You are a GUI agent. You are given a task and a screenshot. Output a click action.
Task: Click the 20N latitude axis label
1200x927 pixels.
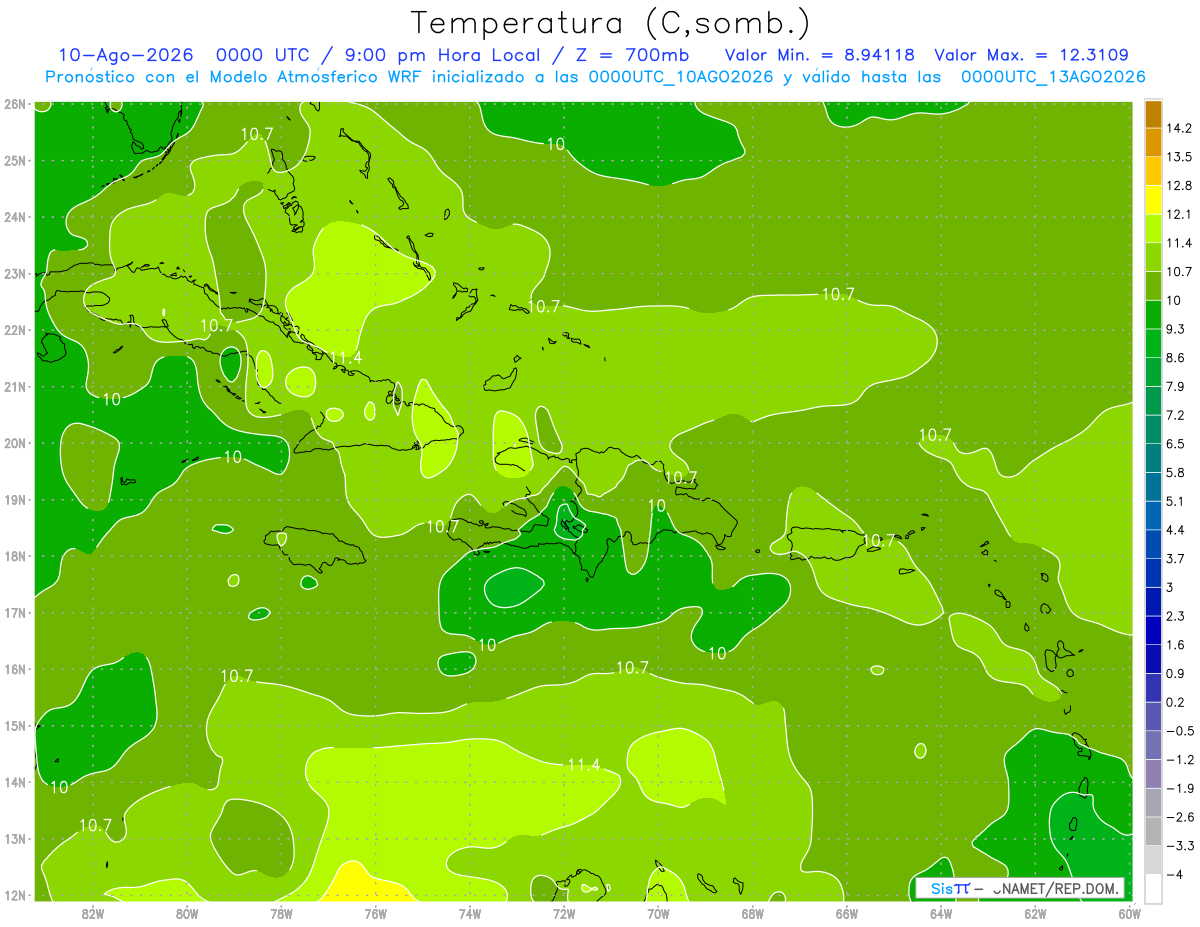pyautogui.click(x=15, y=443)
